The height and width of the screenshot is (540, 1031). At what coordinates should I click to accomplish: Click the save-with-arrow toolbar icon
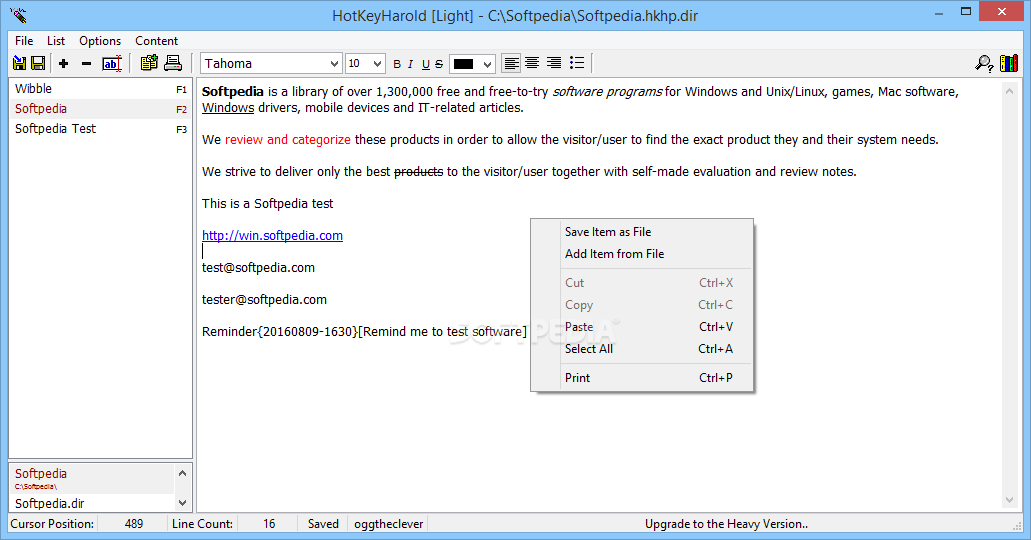[19, 63]
